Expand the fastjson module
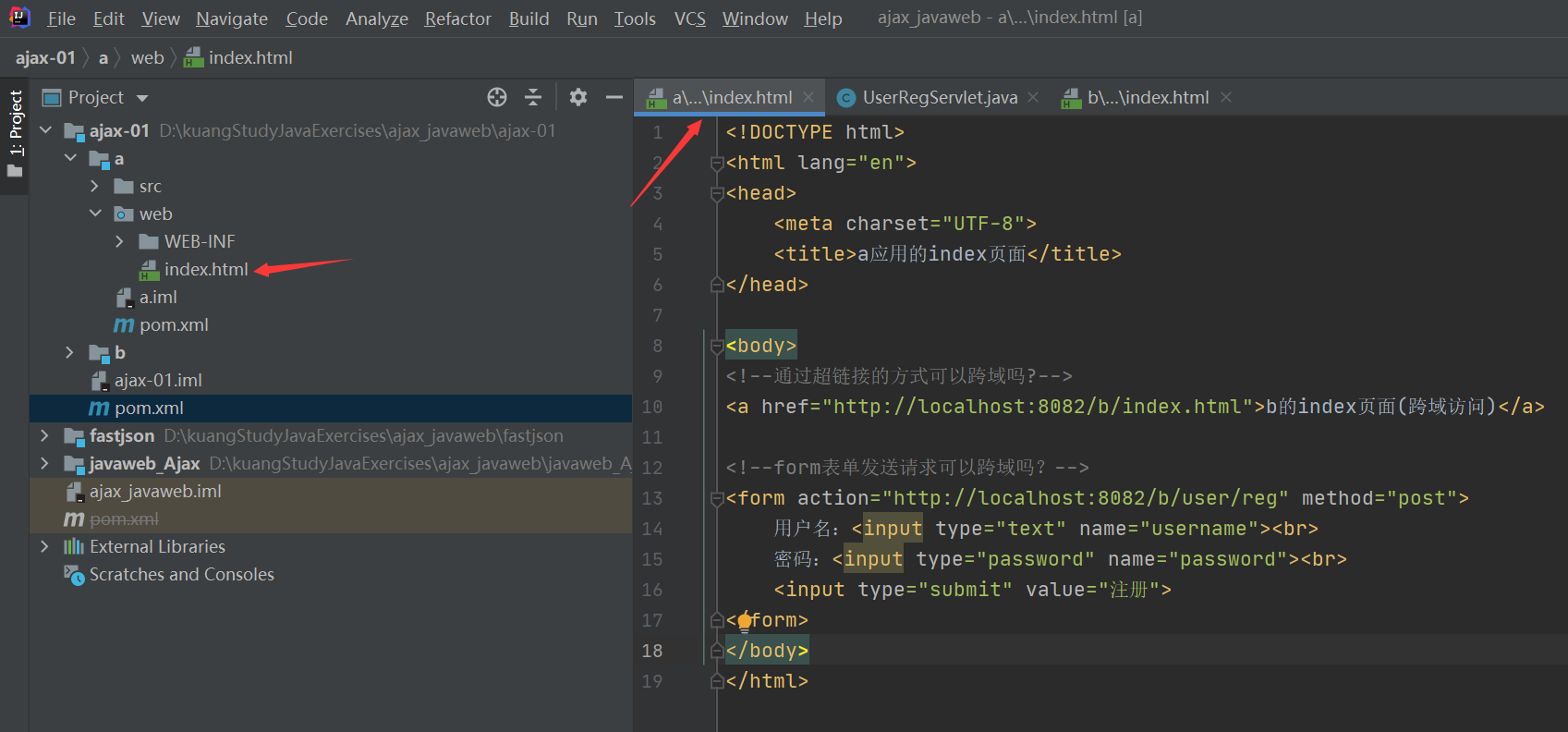This screenshot has height=732, width=1568. (44, 435)
